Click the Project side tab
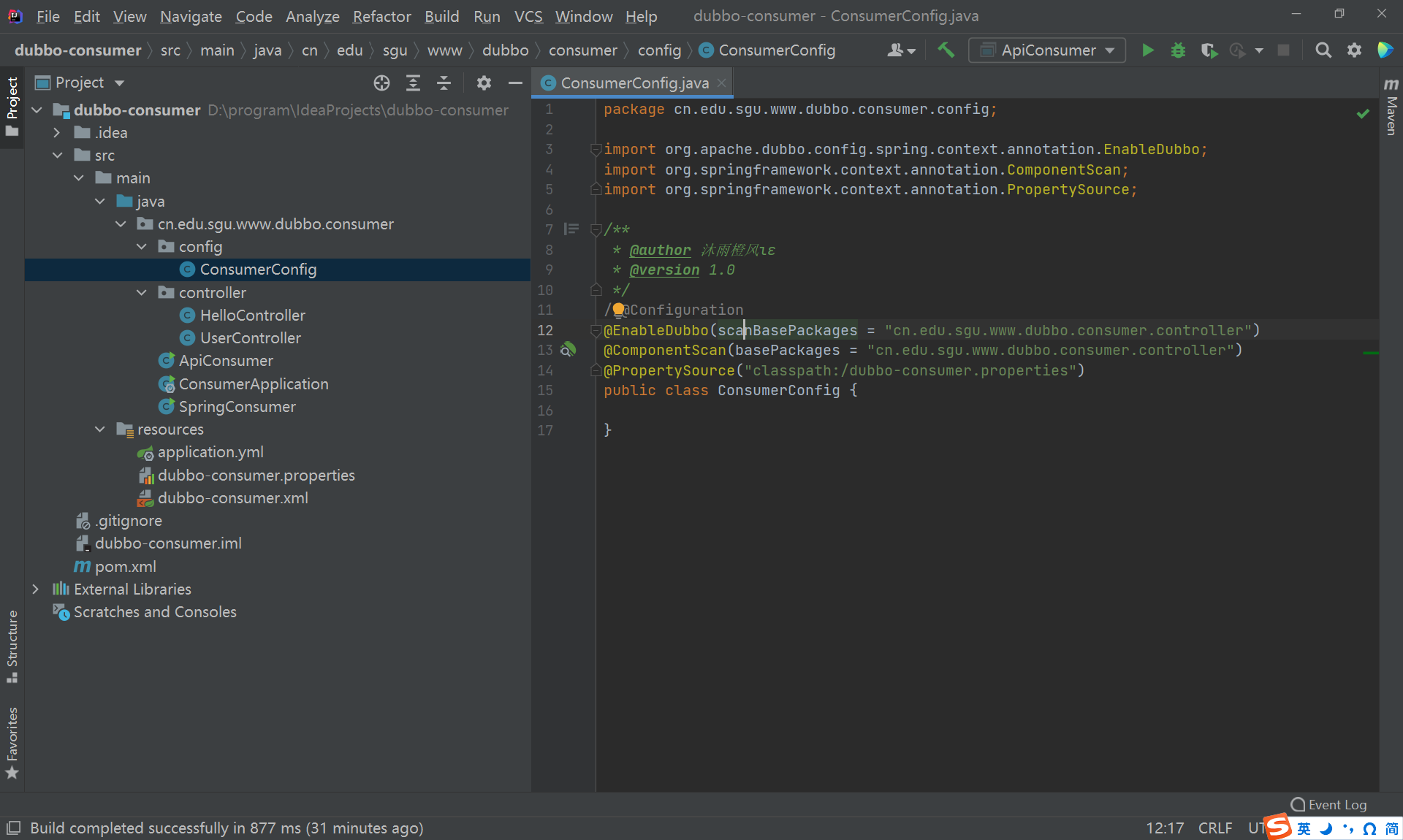1403x840 pixels. click(12, 107)
